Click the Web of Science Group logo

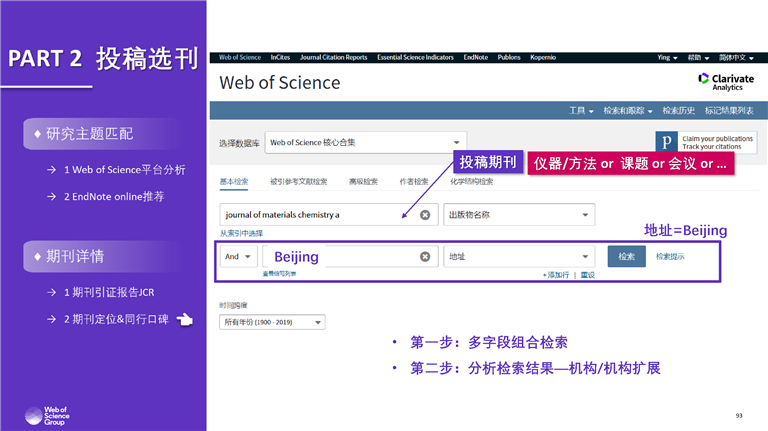(47, 416)
